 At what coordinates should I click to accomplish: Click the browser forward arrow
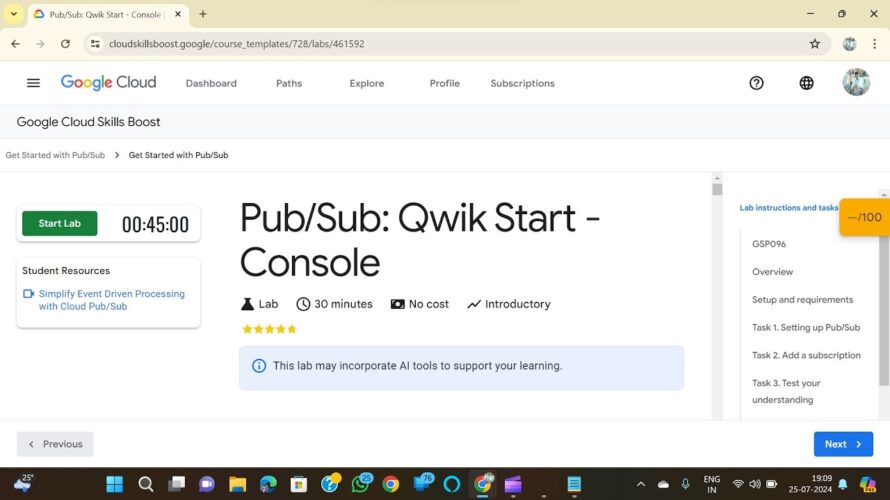pos(40,44)
